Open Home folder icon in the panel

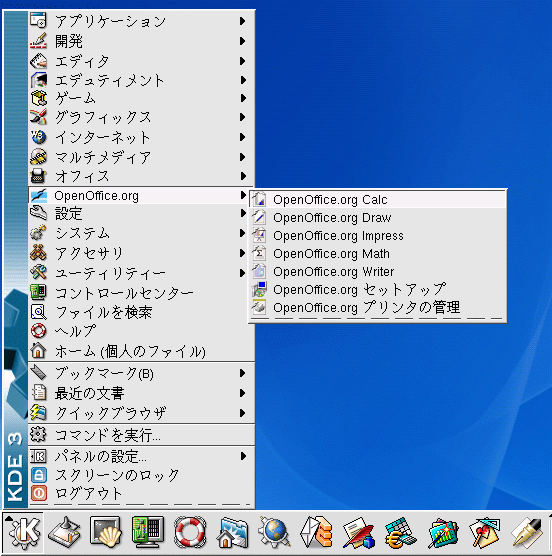(x=232, y=533)
